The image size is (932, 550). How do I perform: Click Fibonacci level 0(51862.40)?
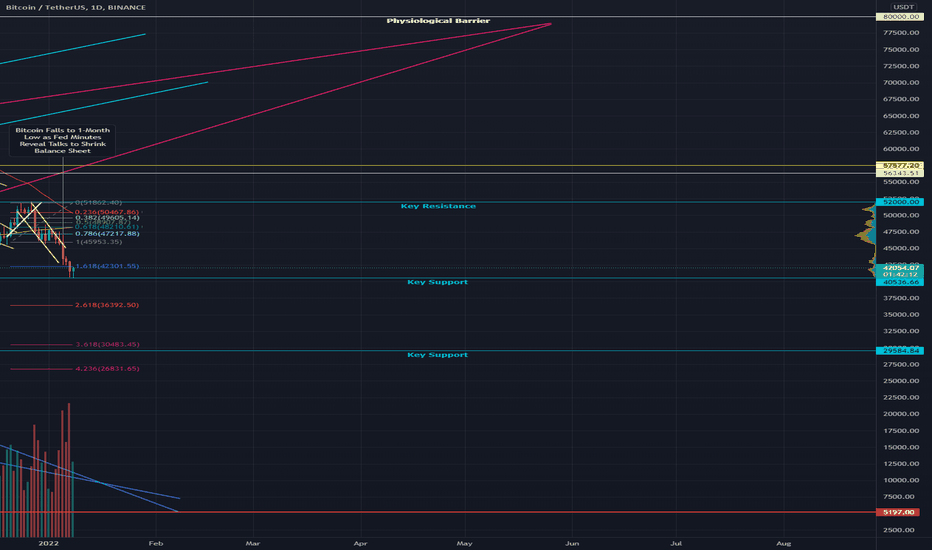pos(98,203)
